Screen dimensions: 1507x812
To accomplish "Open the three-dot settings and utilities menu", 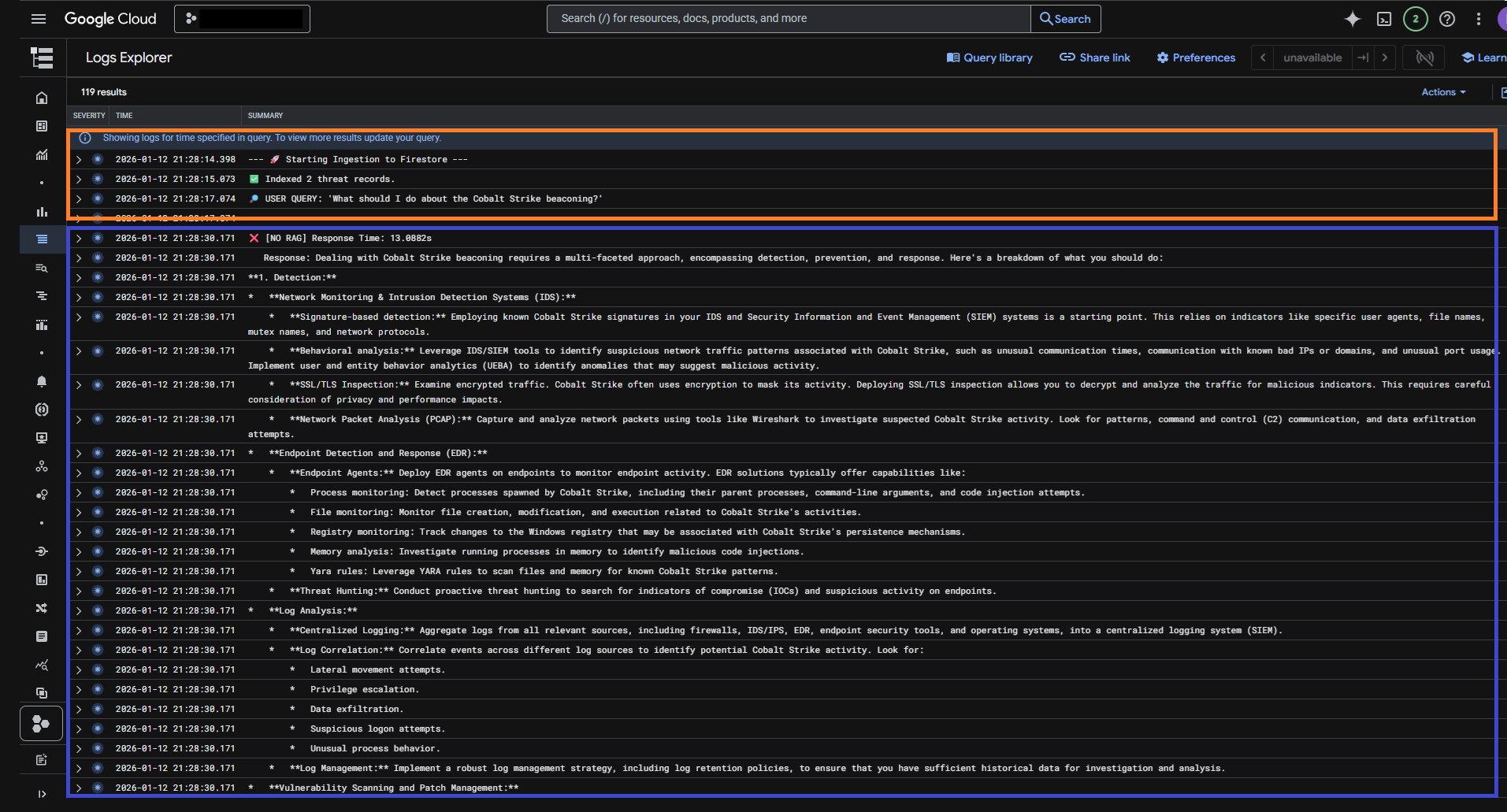I will click(x=1478, y=19).
